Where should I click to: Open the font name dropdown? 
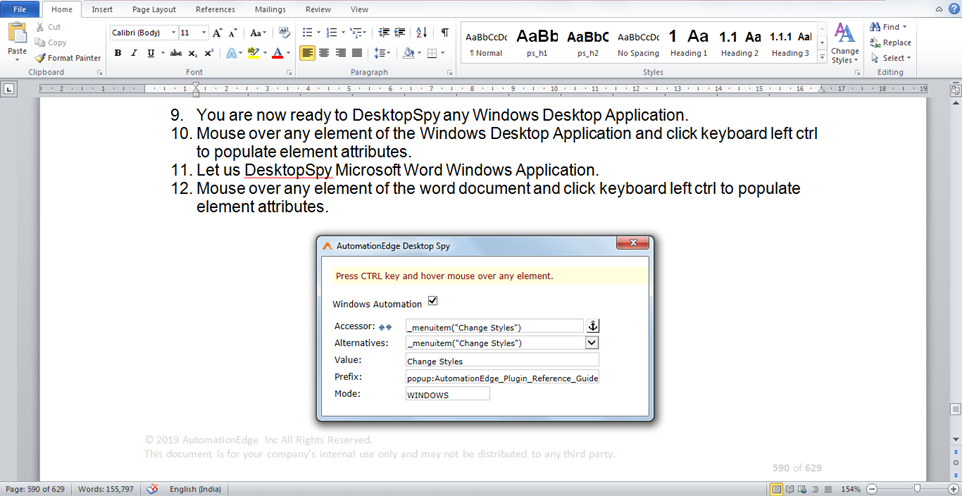coord(174,33)
